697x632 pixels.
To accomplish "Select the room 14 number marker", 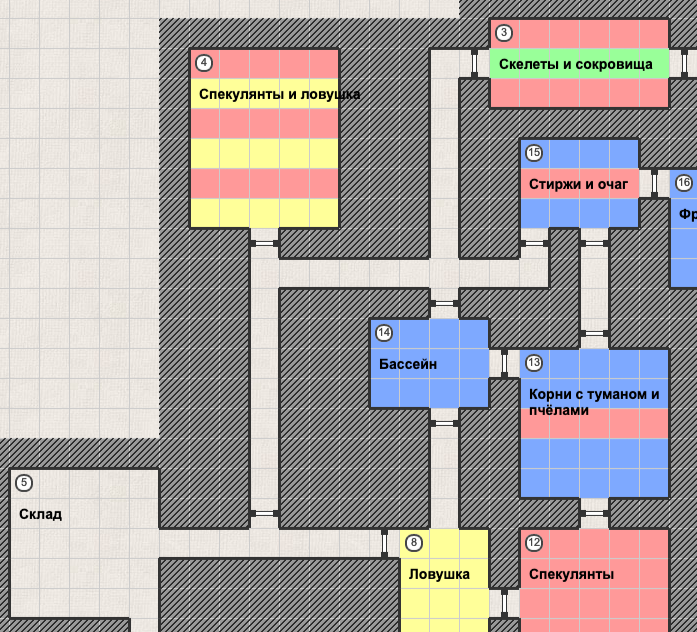I will coord(384,333).
